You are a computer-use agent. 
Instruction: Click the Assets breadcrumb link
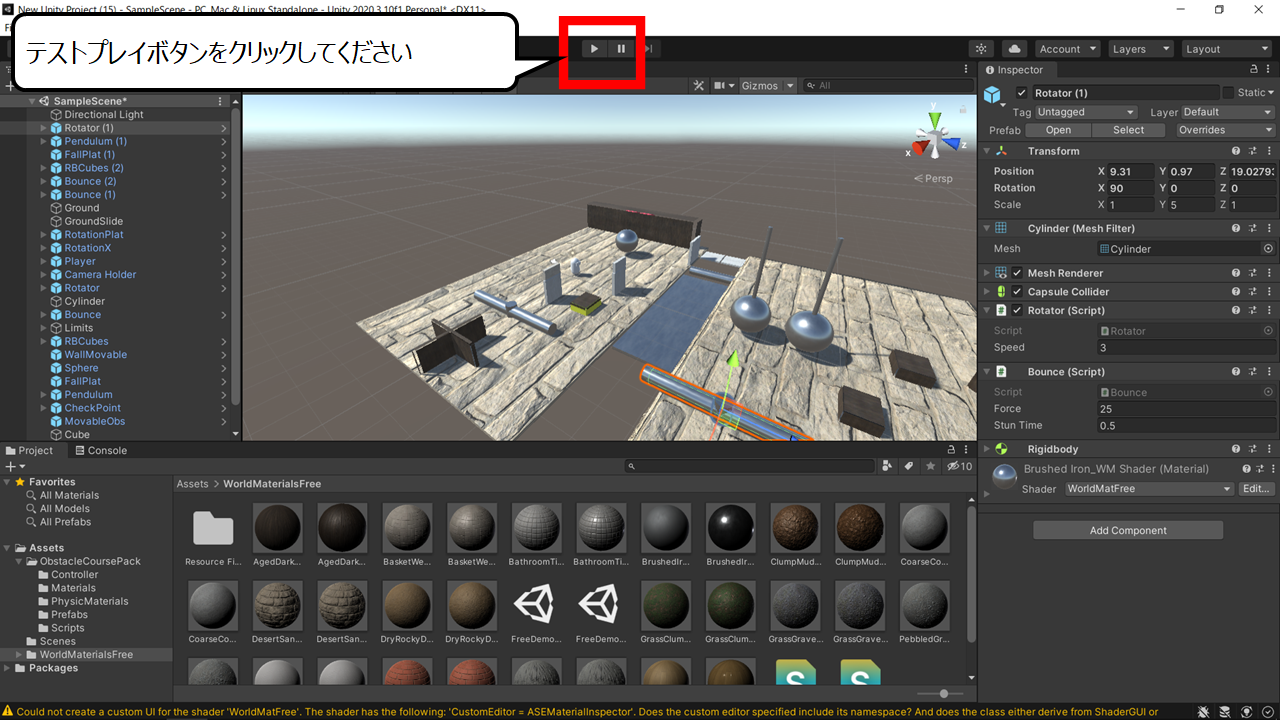[192, 484]
